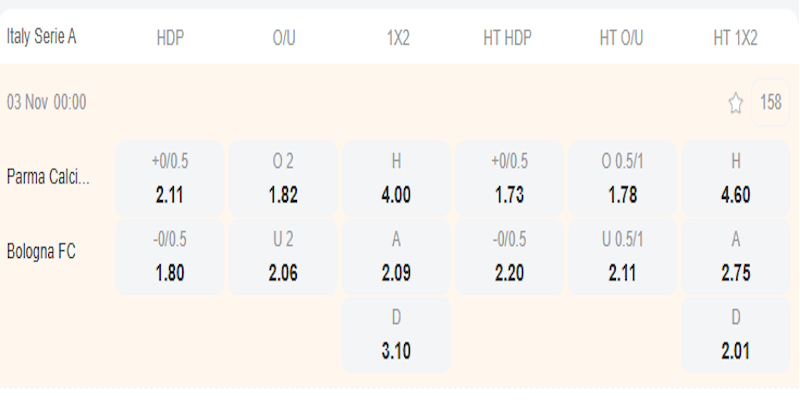
Task: Choose Under 2 goals at 2.06
Action: pyautogui.click(x=283, y=257)
